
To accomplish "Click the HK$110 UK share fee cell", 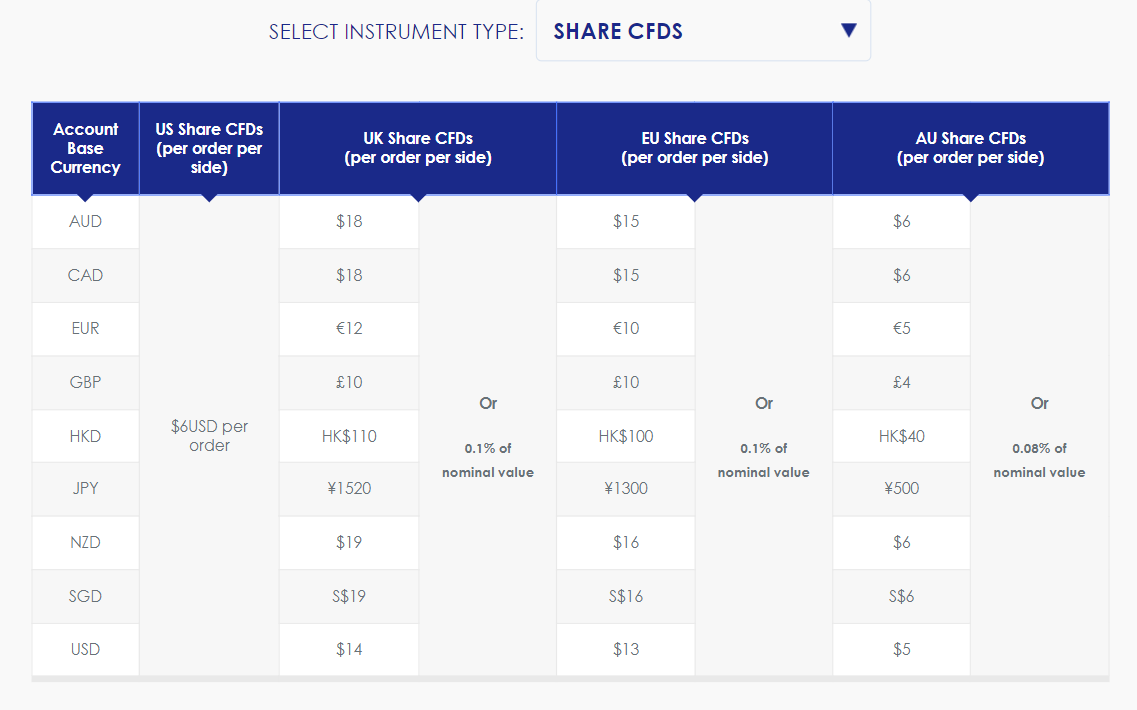I will 349,436.
